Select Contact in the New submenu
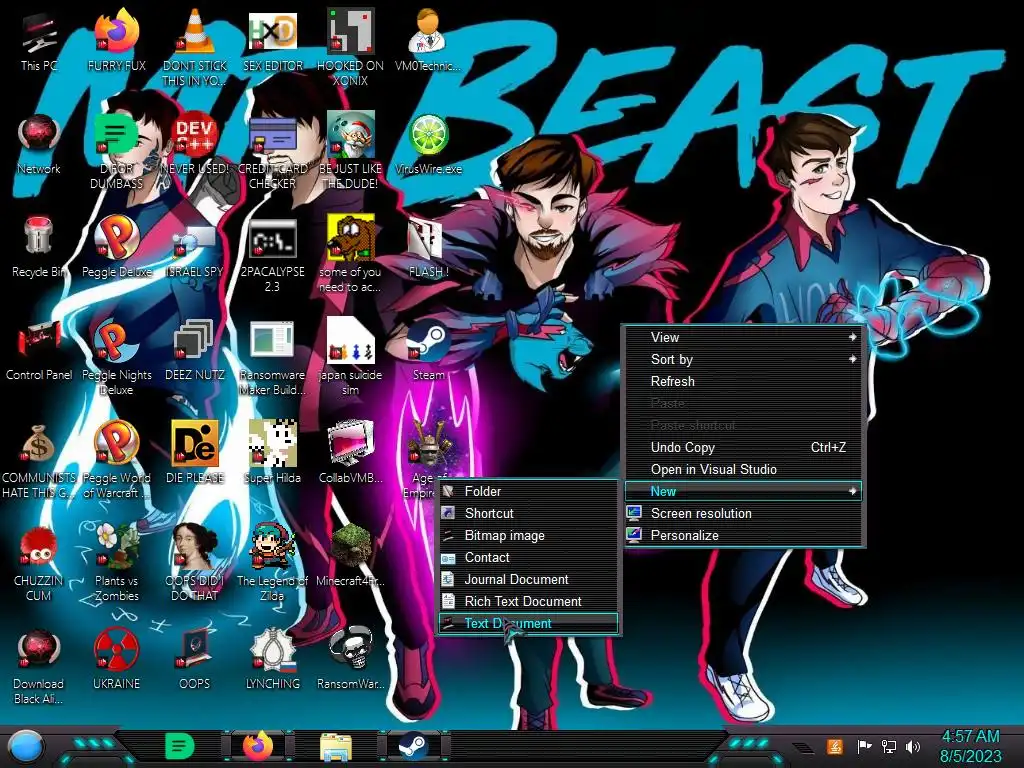This screenshot has height=768, width=1024. click(x=528, y=558)
